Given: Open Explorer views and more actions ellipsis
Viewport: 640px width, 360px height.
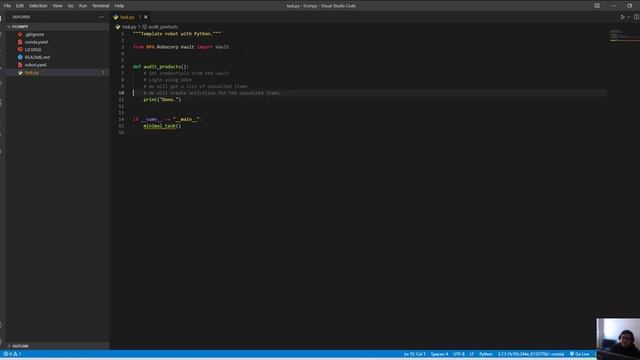Looking at the screenshot, I should tap(101, 17).
